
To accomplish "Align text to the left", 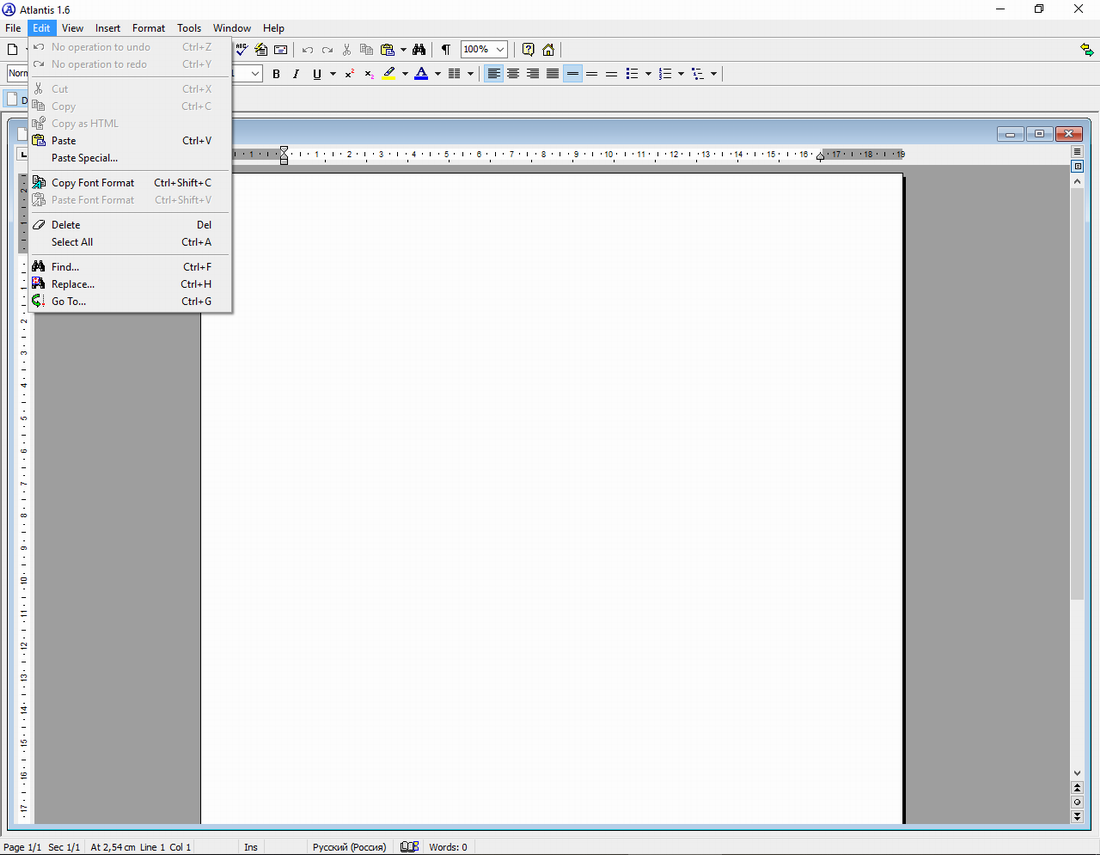I will point(494,74).
